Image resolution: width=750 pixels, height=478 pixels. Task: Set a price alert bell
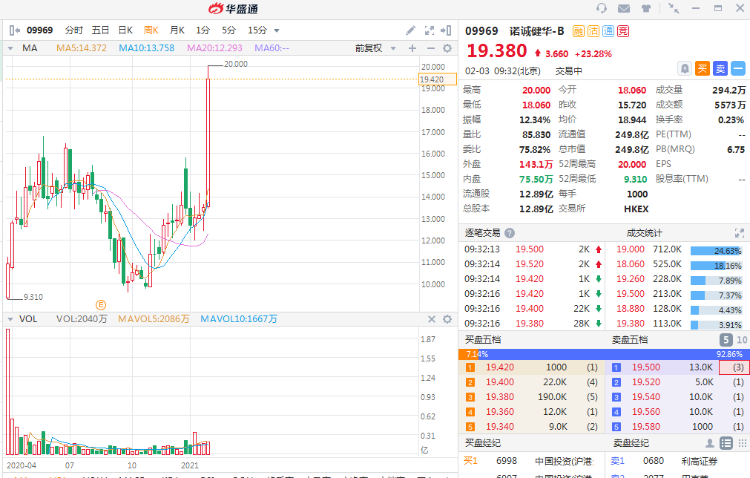click(684, 69)
